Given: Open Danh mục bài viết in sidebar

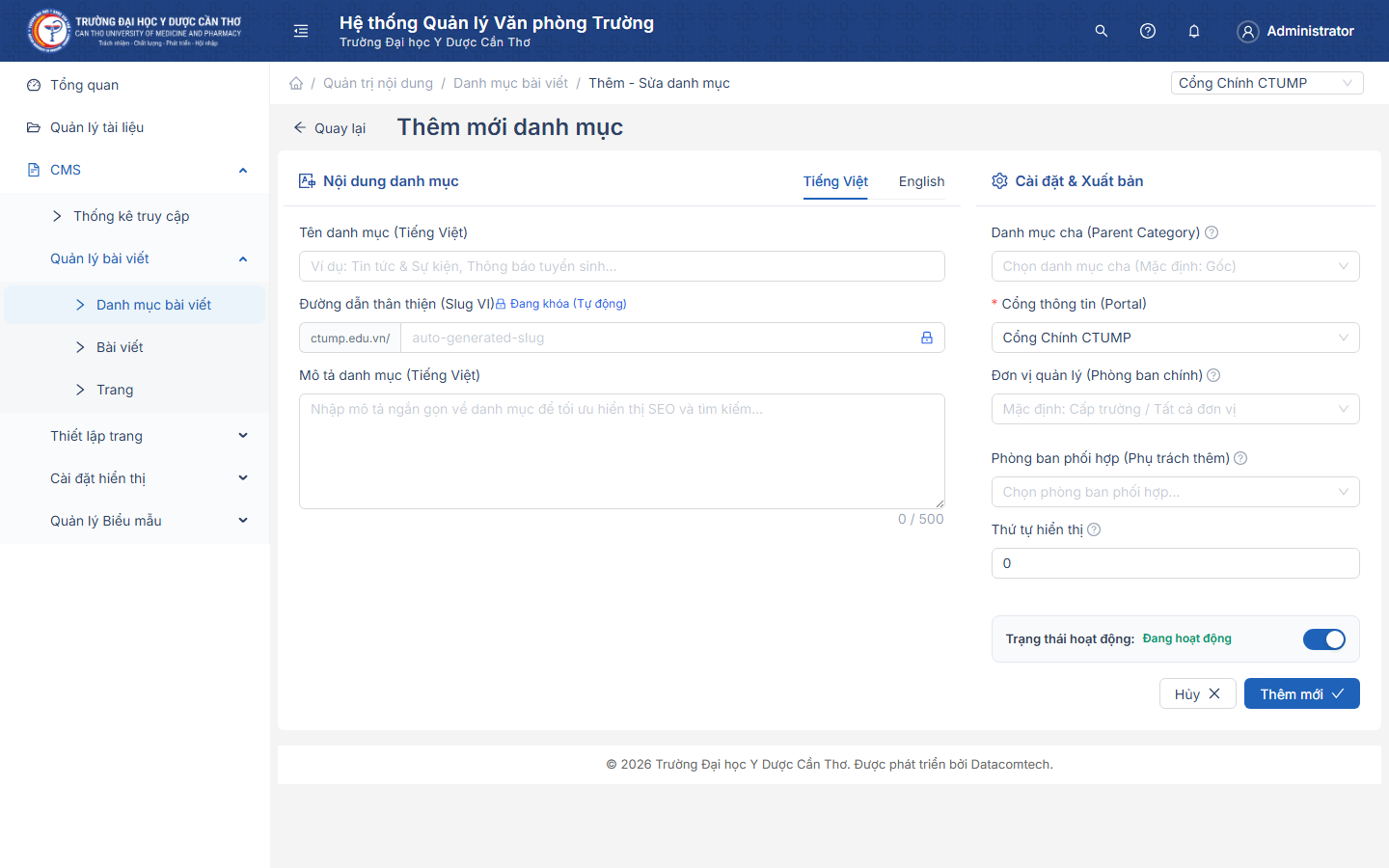Looking at the screenshot, I should (135, 305).
